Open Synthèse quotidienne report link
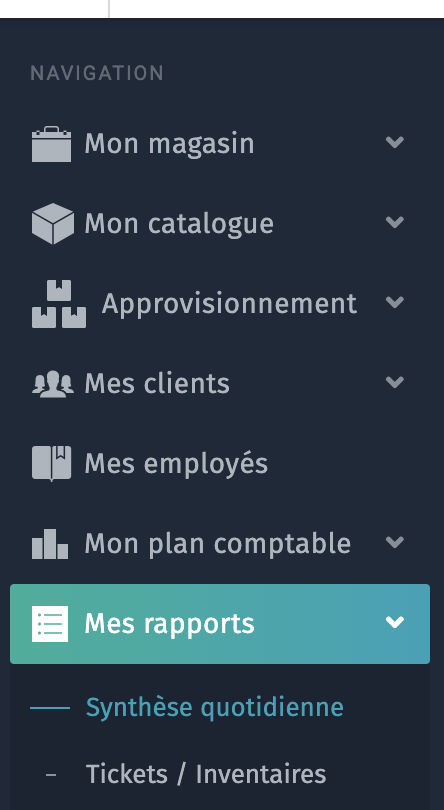Image resolution: width=444 pixels, height=810 pixels. coord(215,707)
